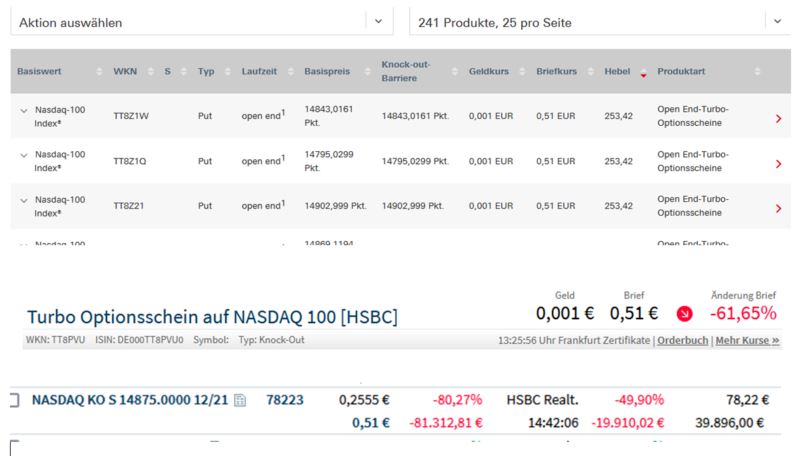Sort table by Produktart column
Screen dimensions: 793x456
click(x=757, y=72)
